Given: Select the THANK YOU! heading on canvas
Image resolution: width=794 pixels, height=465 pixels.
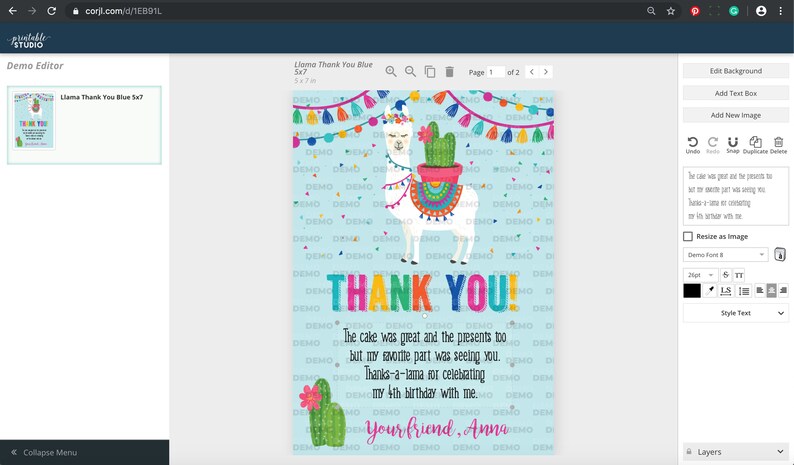Looking at the screenshot, I should point(423,293).
